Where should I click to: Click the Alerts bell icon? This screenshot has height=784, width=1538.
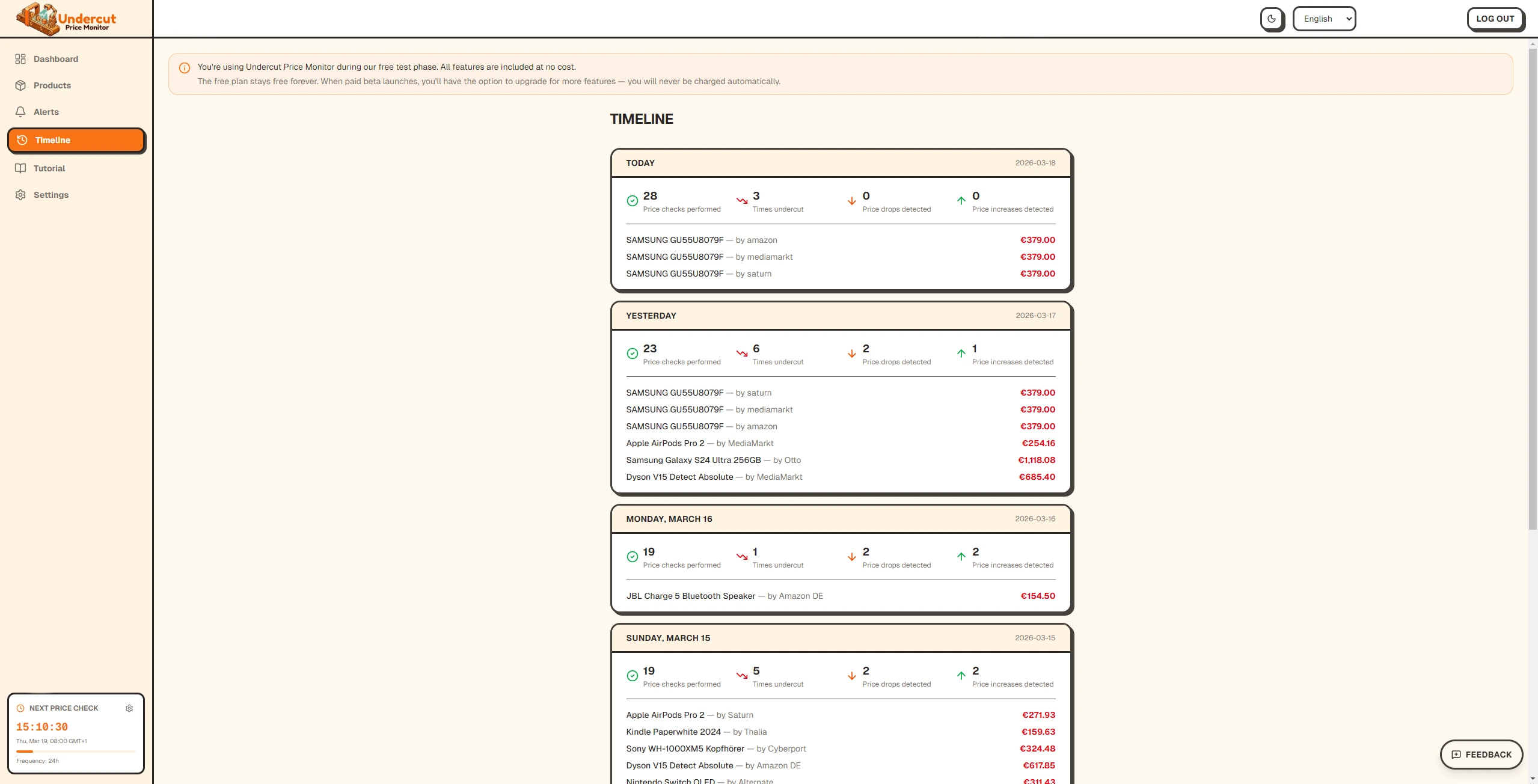click(21, 112)
